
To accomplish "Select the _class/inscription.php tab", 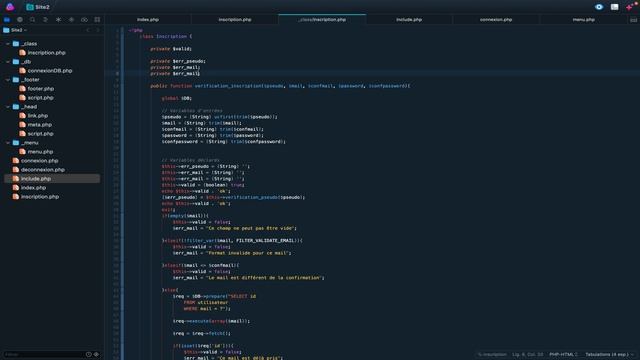I will click(x=322, y=20).
